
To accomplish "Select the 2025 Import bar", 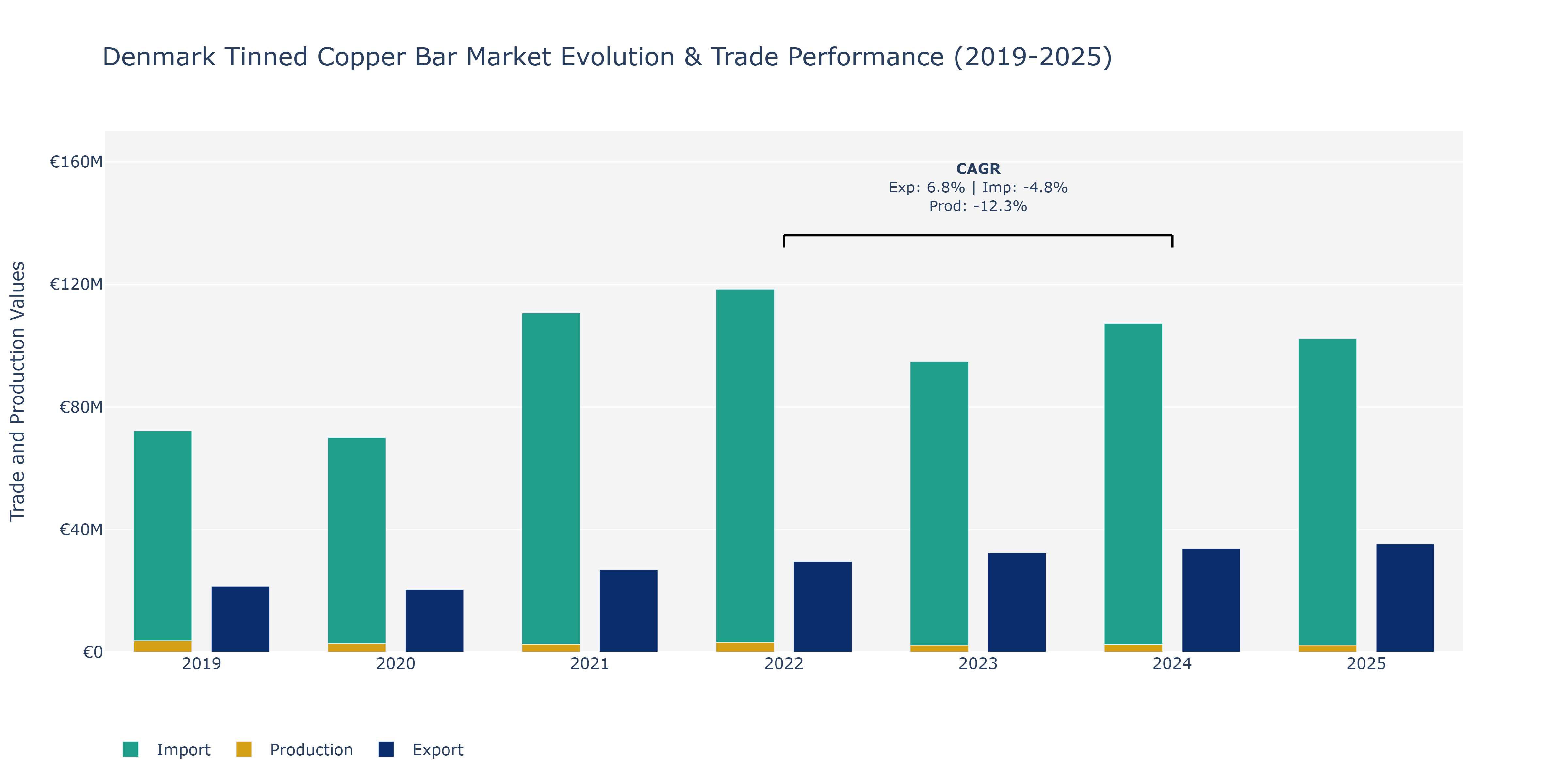I will pyautogui.click(x=1328, y=492).
